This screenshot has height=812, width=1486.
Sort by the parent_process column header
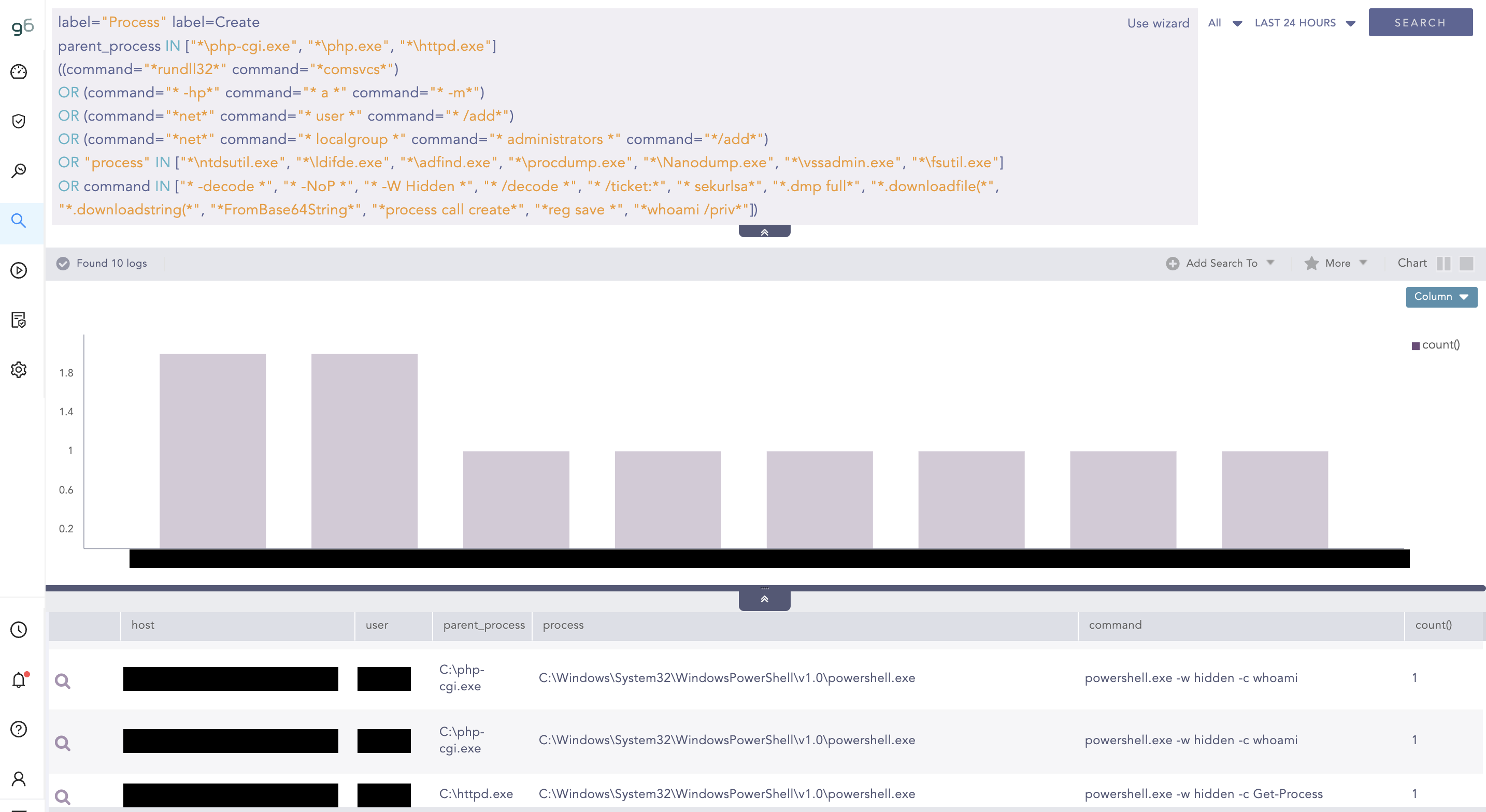pos(483,625)
